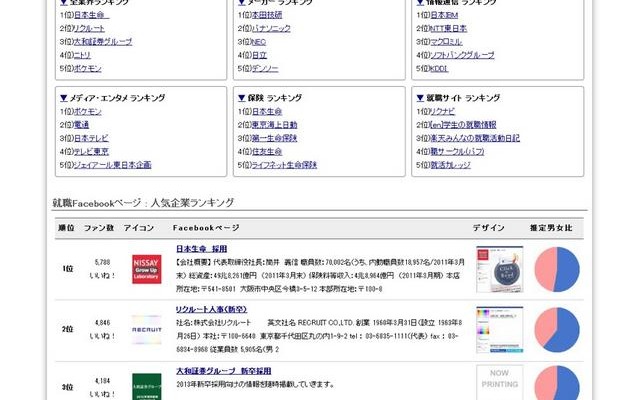The height and width of the screenshot is (400, 640).
Task: Open NTT東日本 ranking link
Action: (449, 29)
